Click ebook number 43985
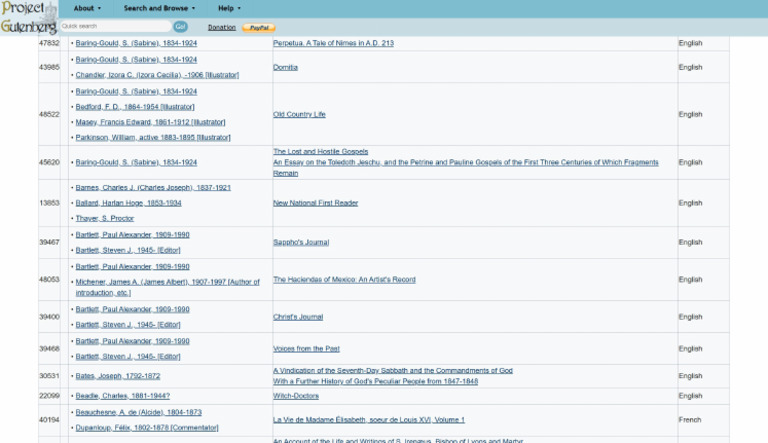The height and width of the screenshot is (443, 768). click(x=49, y=67)
